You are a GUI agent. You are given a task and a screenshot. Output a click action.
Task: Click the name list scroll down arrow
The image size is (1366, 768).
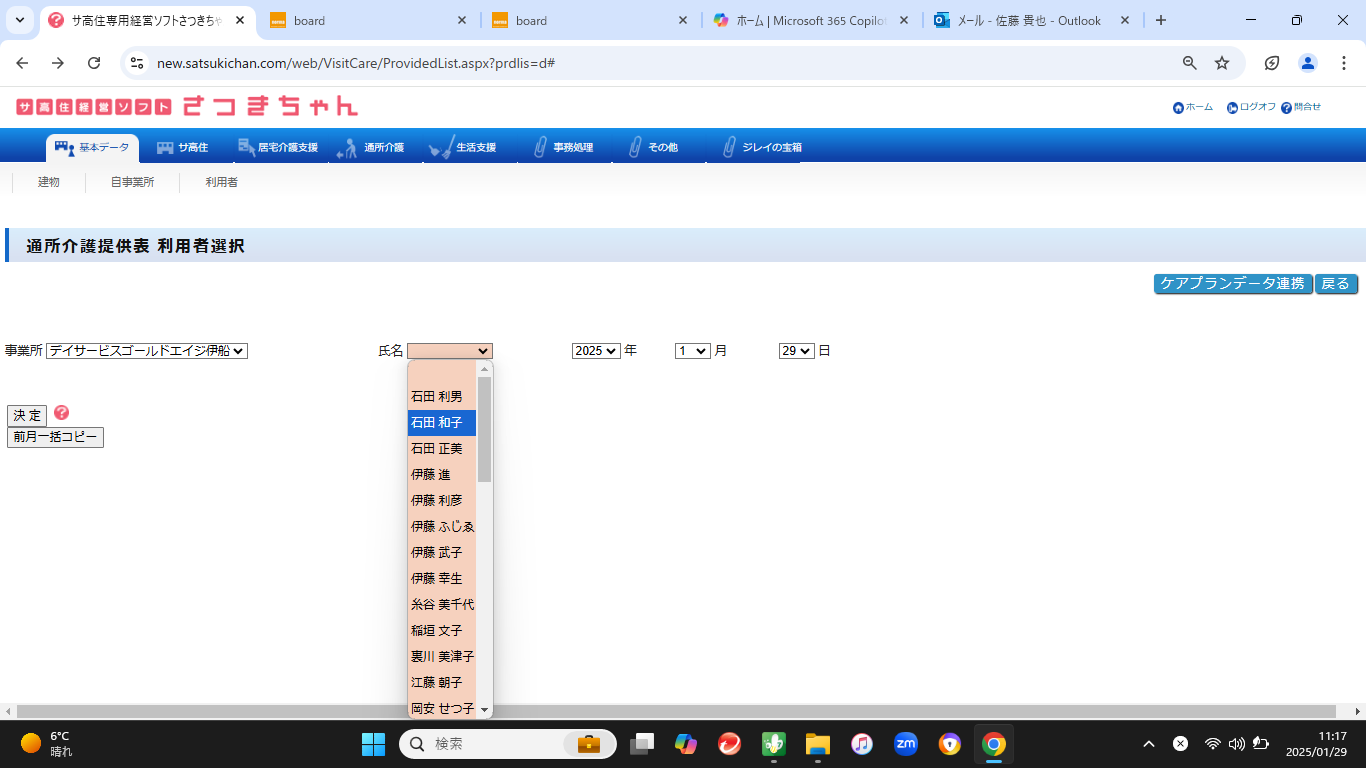tap(485, 710)
